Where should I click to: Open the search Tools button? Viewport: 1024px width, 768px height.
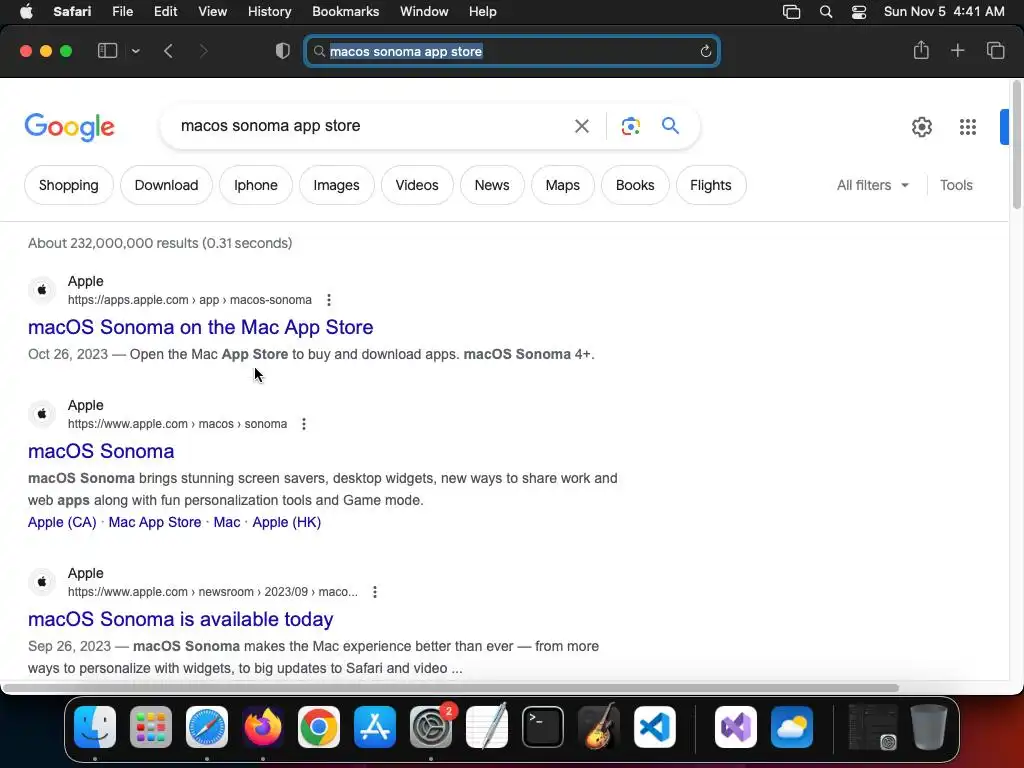pos(956,185)
